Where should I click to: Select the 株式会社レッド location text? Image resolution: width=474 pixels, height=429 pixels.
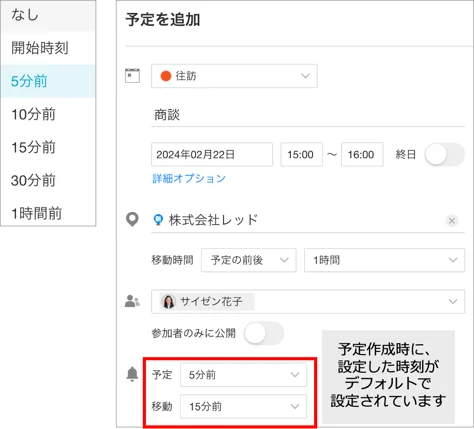[213, 220]
